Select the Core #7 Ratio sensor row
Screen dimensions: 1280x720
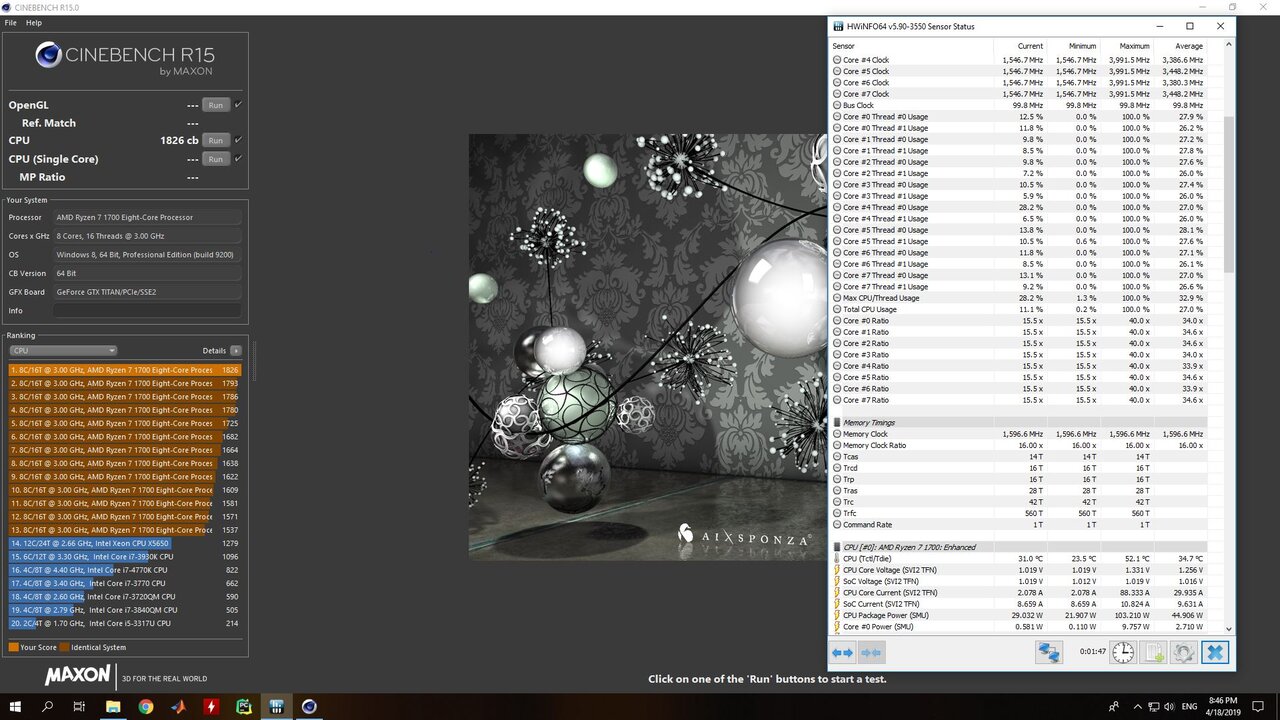[1018, 400]
